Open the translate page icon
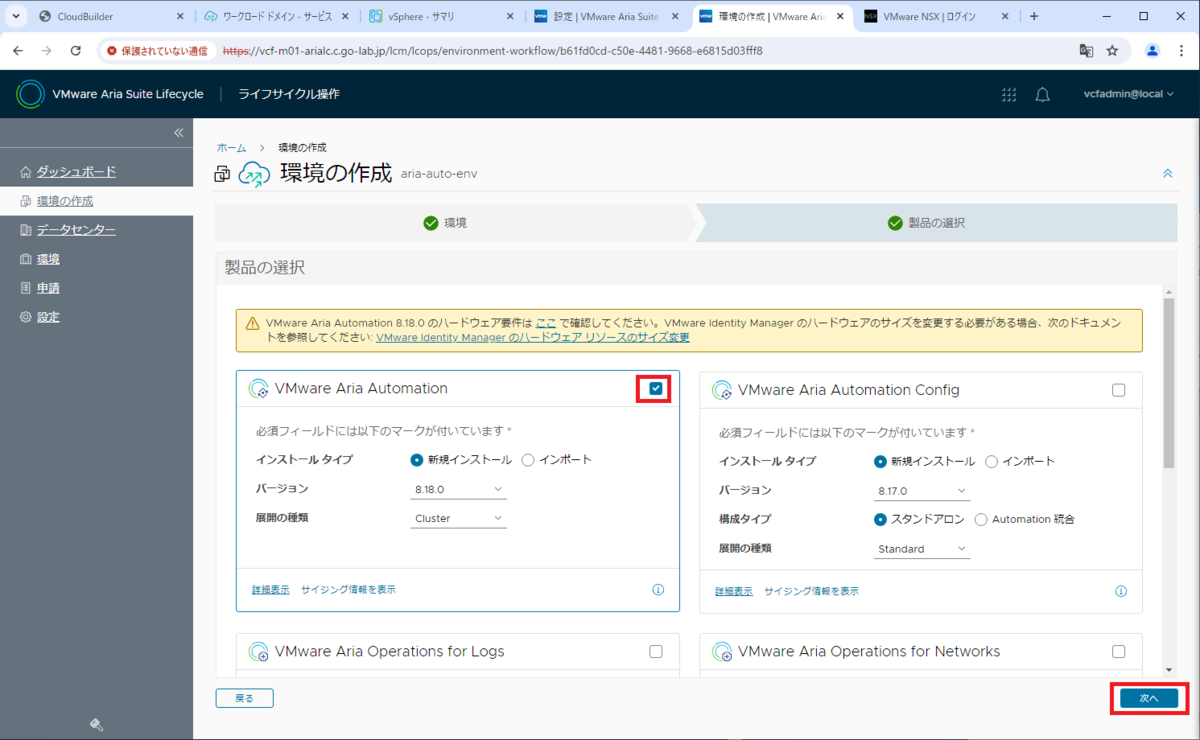This screenshot has width=1200, height=740. click(1085, 50)
